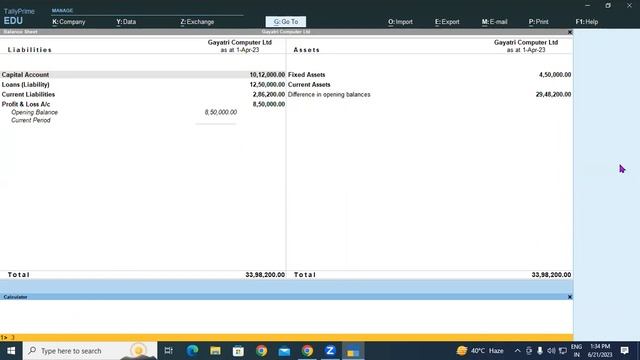The height and width of the screenshot is (360, 640).
Task: Open the M: E-mail menu
Action: [x=494, y=22]
